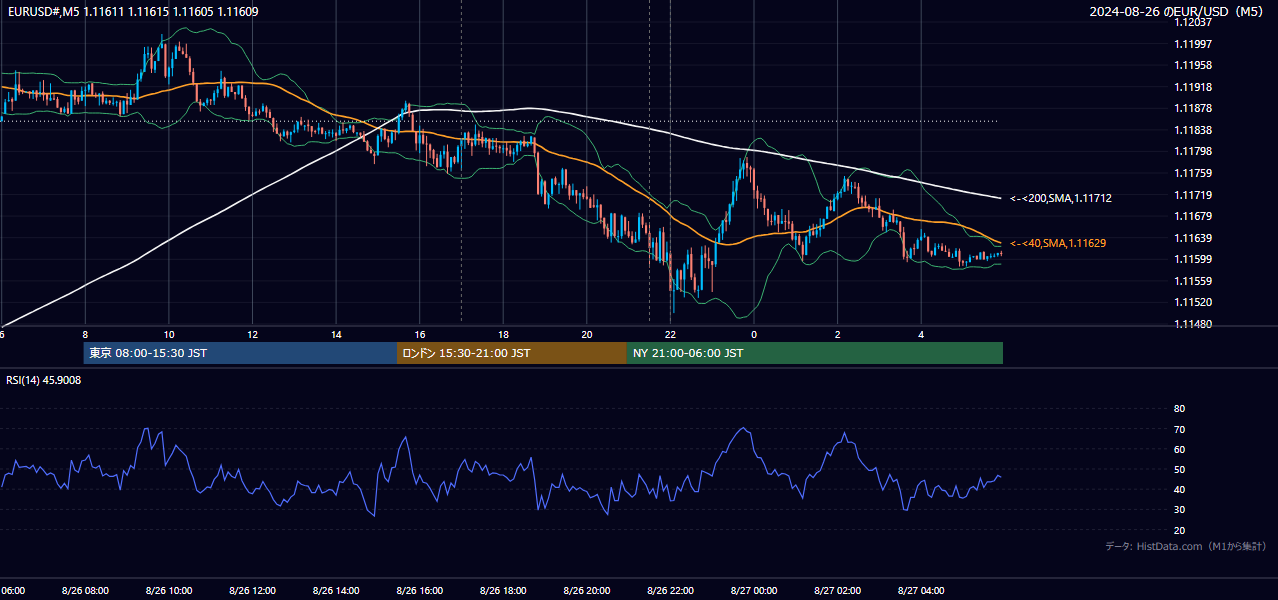Screen dimensions: 1278x600
Task: Click RSI level 70 on the scale
Action: point(1179,429)
